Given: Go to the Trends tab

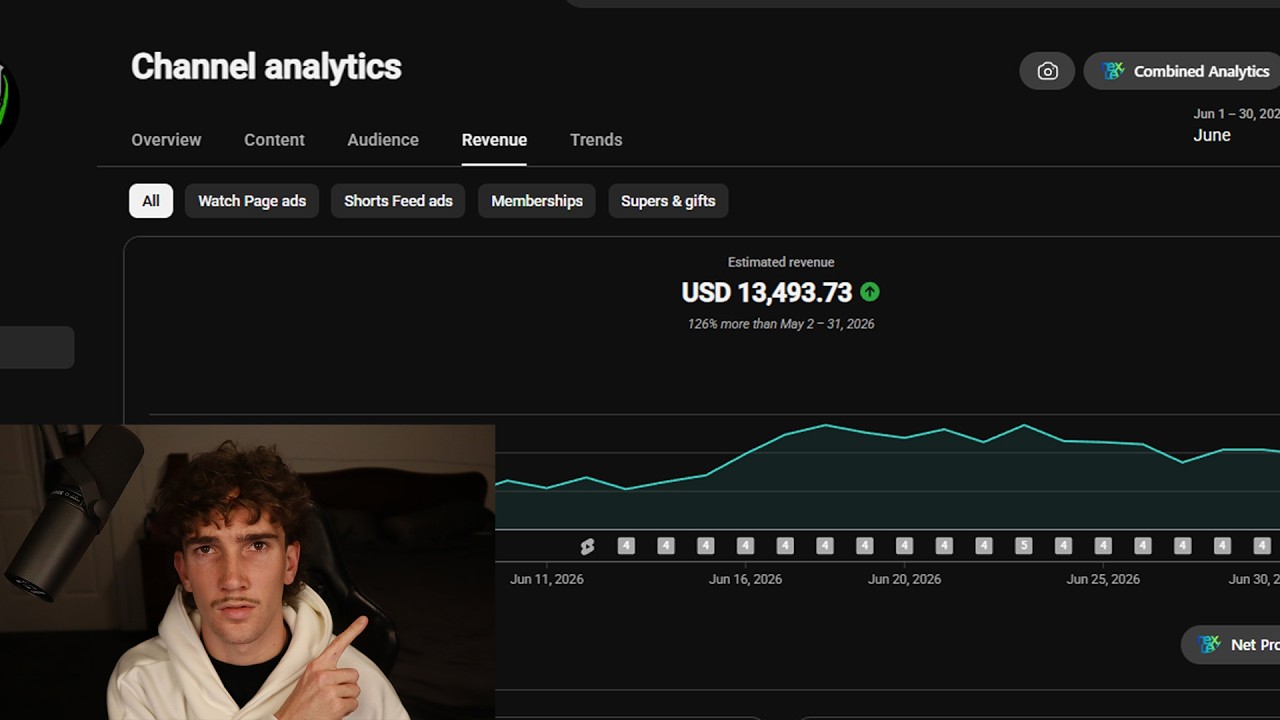Looking at the screenshot, I should pos(596,140).
